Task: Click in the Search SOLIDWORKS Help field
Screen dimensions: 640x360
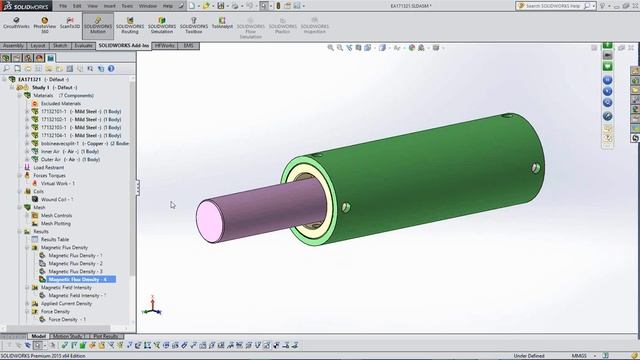Action: coord(552,6)
